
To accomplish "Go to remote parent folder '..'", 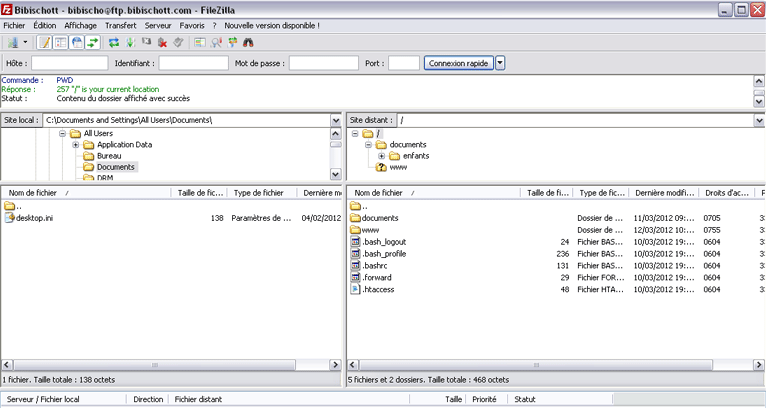I will (x=359, y=206).
